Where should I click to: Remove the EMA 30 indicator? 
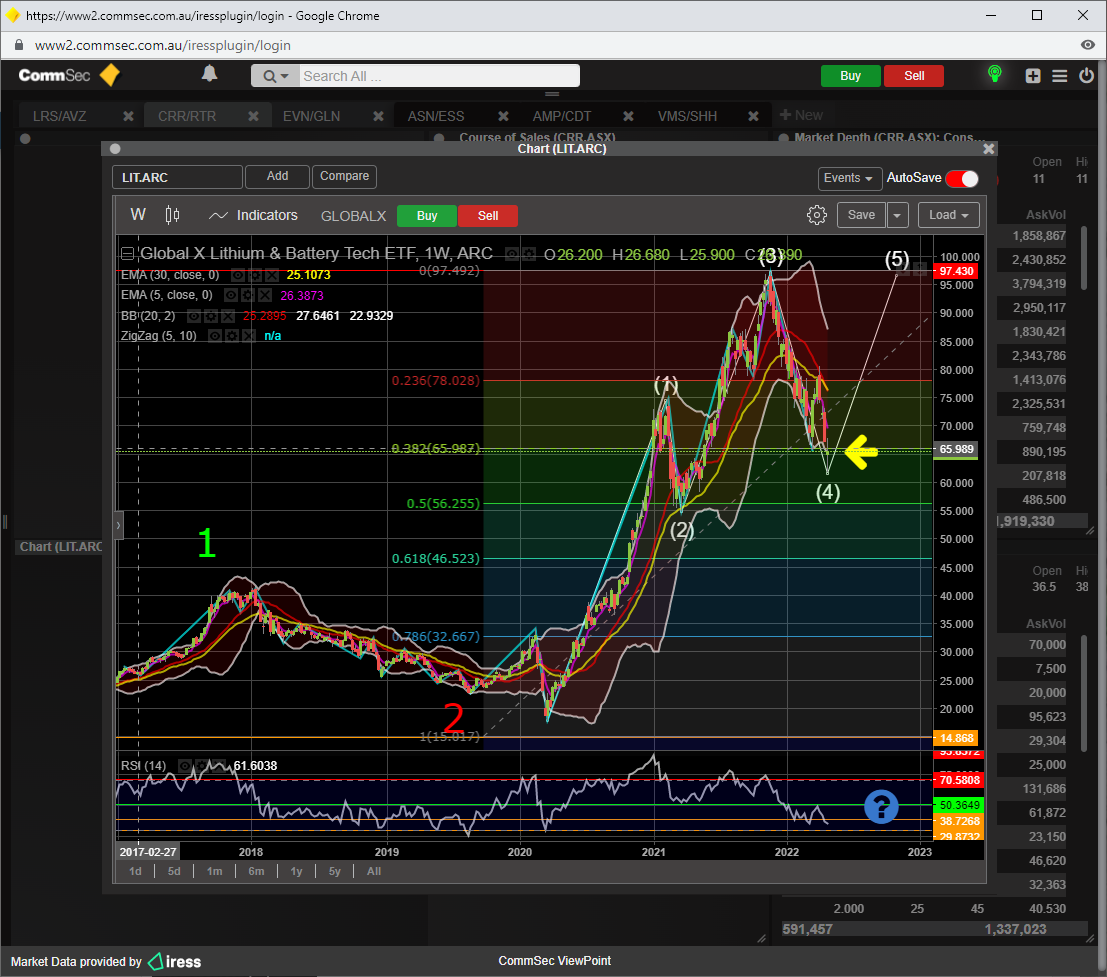pos(272,275)
